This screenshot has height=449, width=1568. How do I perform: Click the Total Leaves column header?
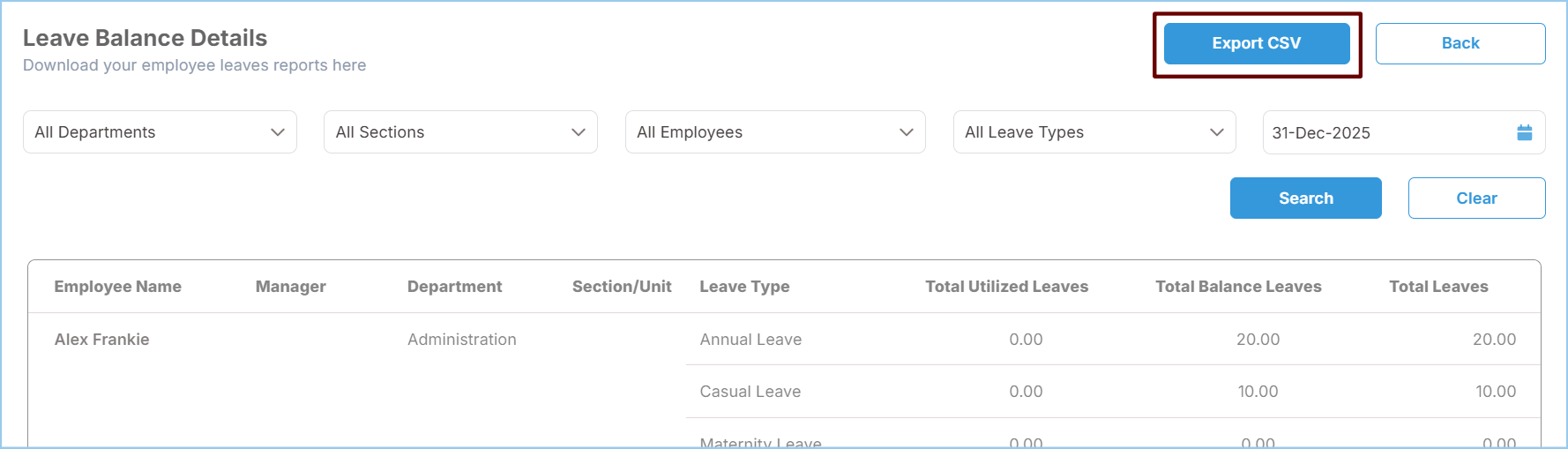1438,287
